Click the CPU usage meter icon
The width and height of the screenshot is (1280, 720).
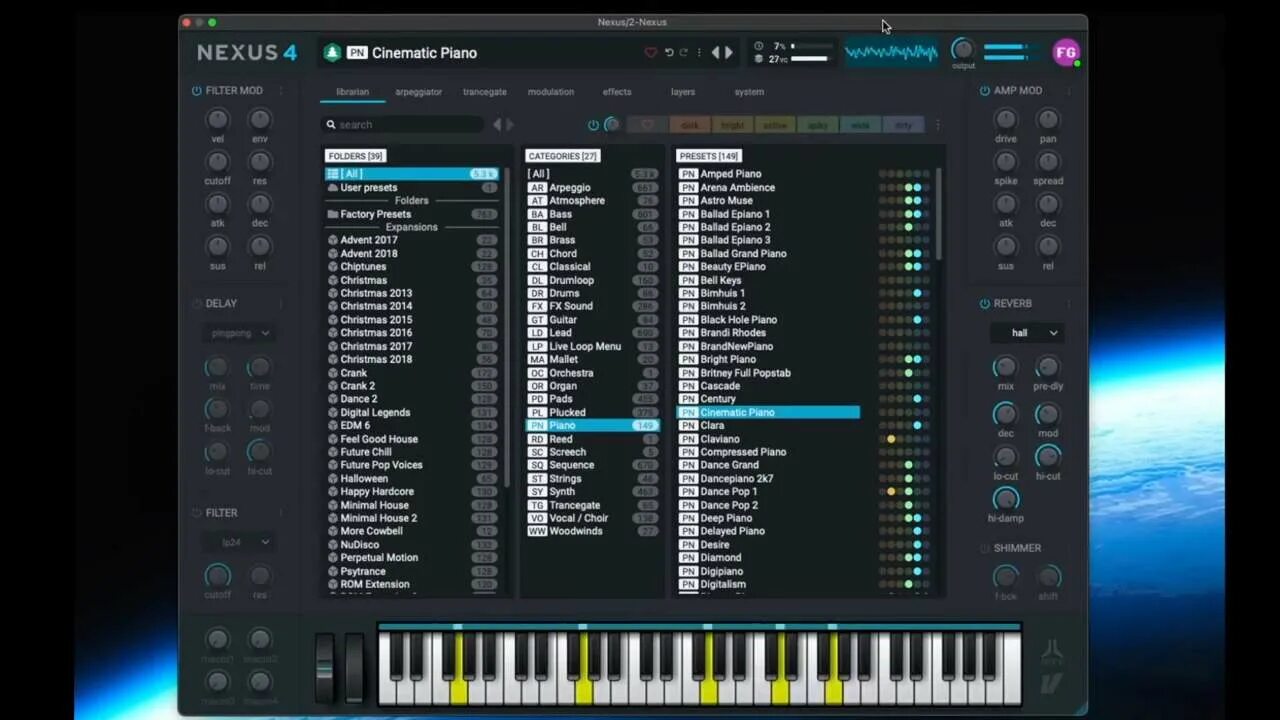tap(758, 46)
